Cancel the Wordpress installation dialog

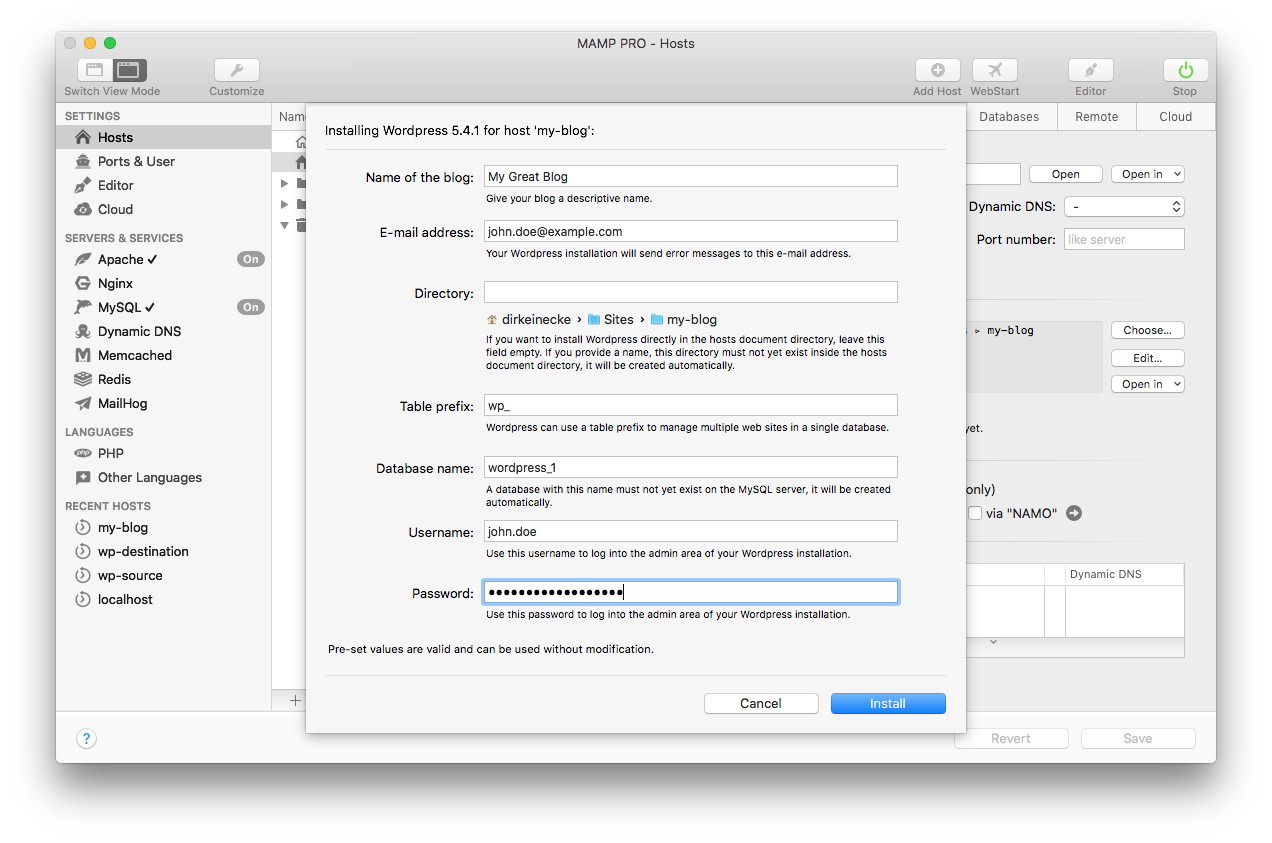pyautogui.click(x=760, y=703)
